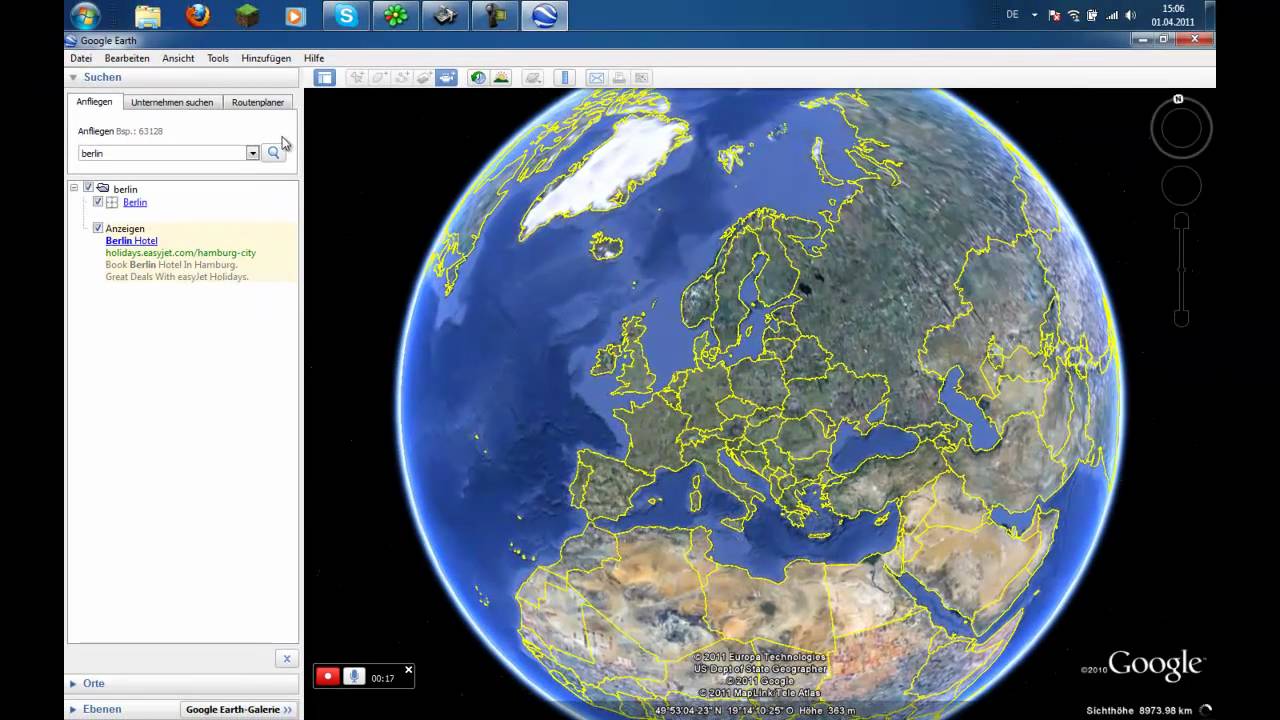Click the Record a Tour camera icon

tap(447, 77)
